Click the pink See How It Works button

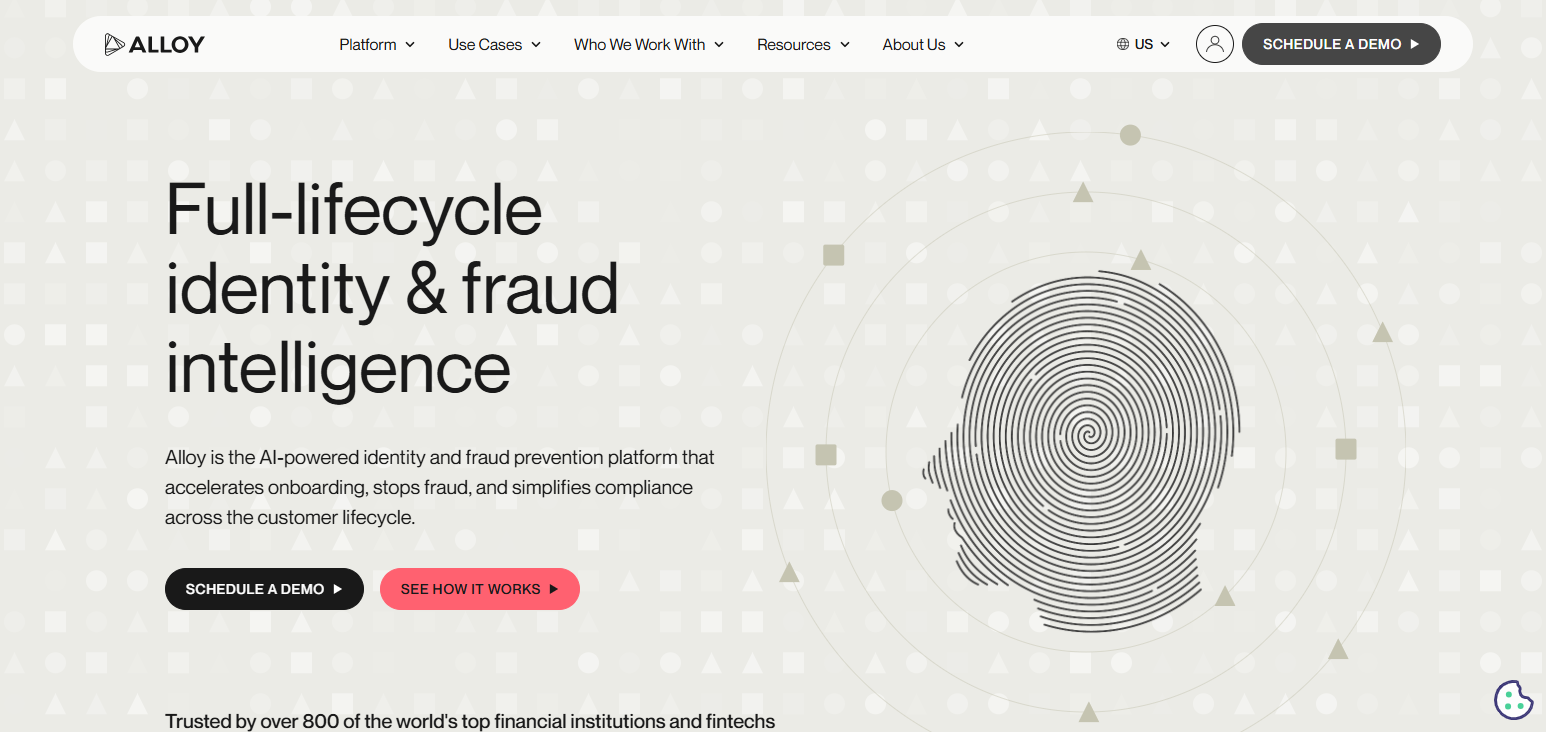[480, 589]
